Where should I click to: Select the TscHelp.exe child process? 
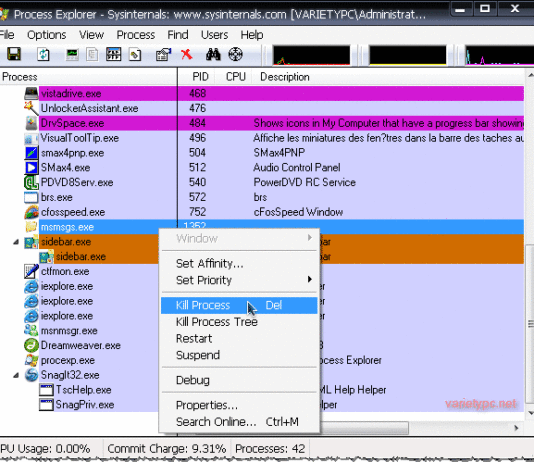[x=83, y=390]
